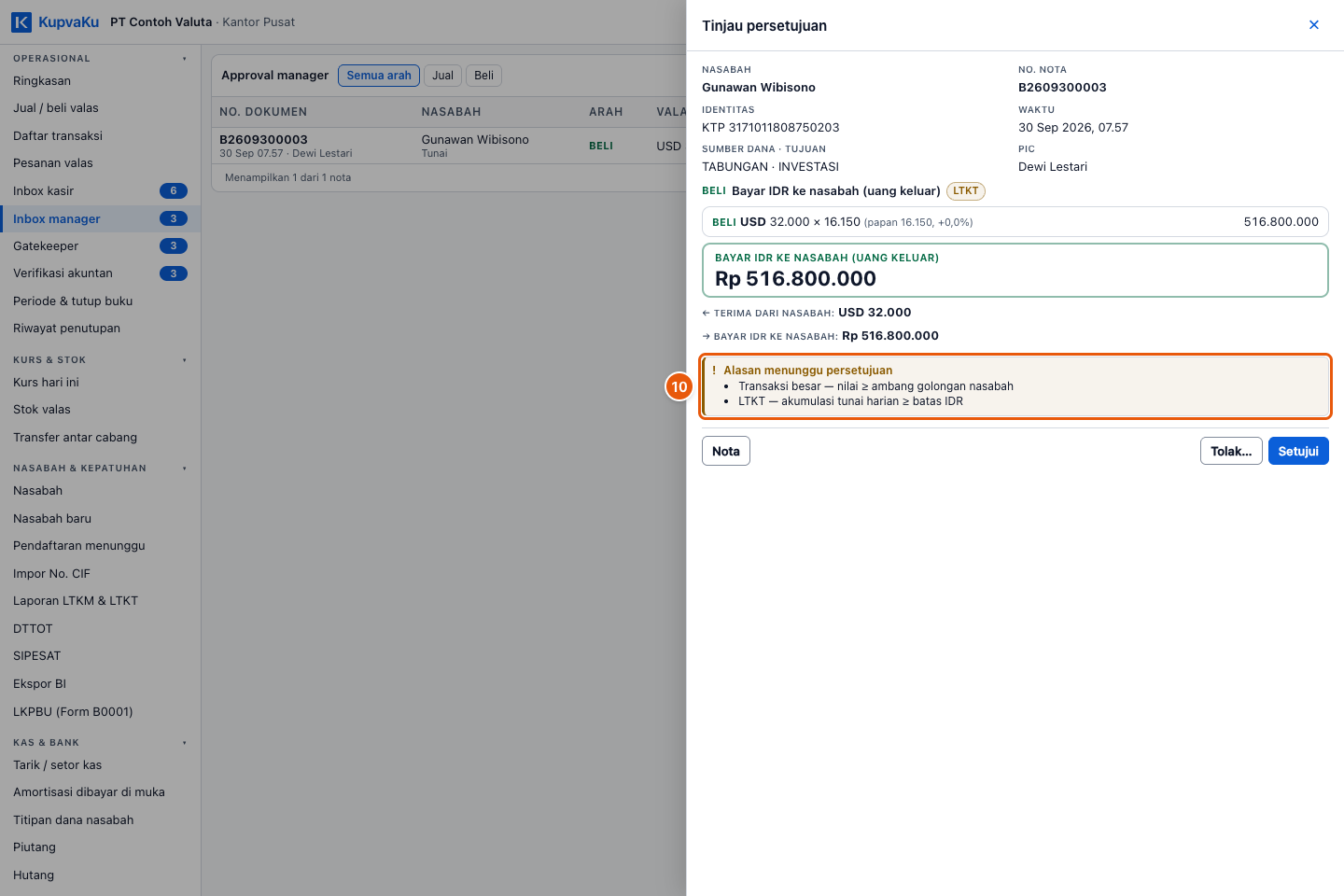1344x896 pixels.
Task: Open Amortisasi dibayar di muka
Action: coord(100,792)
